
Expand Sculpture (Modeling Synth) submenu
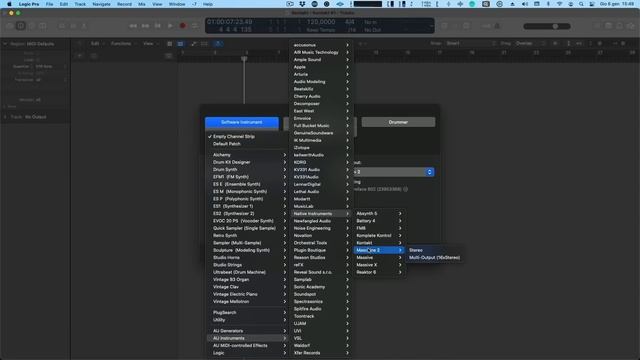pyautogui.click(x=246, y=250)
